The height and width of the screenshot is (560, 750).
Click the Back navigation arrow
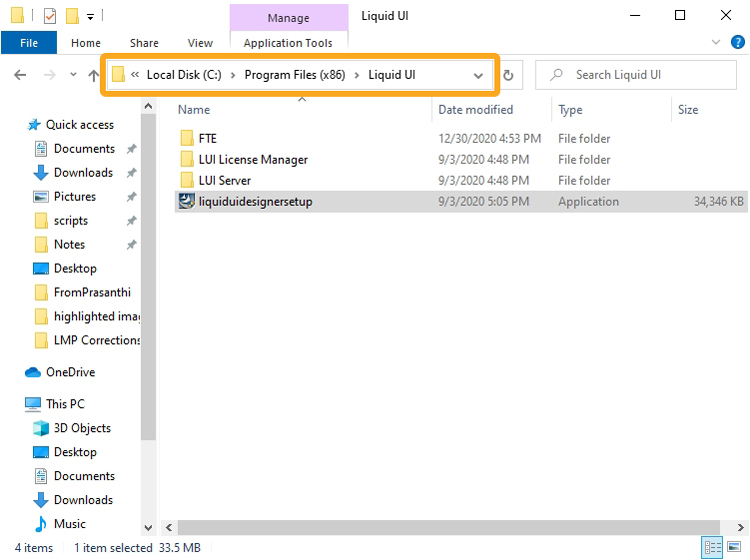20,75
